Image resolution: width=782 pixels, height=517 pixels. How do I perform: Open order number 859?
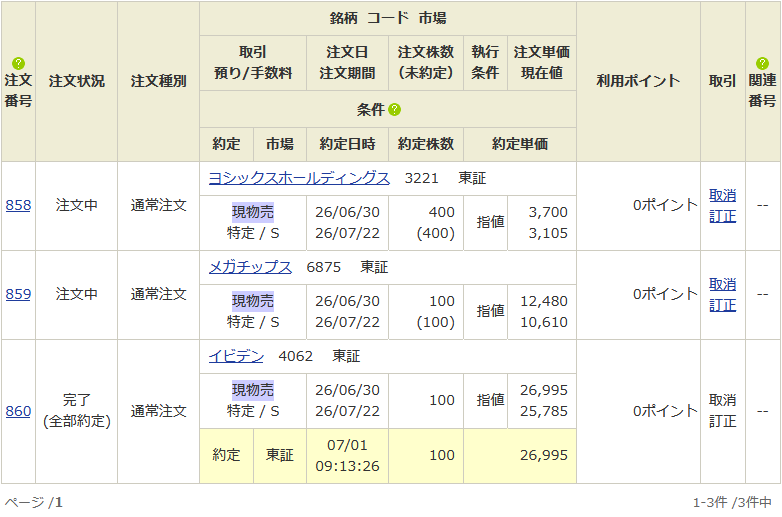18,294
